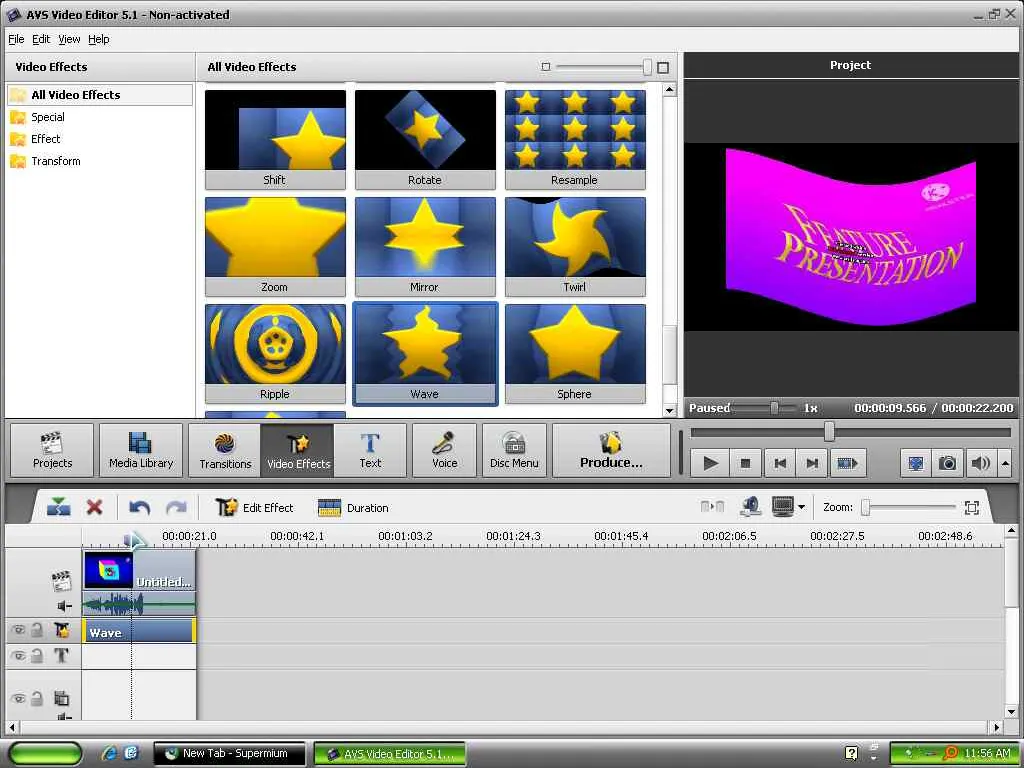Screen dimensions: 1024x768
Task: Click the large thumbnail size icon
Action: point(663,67)
